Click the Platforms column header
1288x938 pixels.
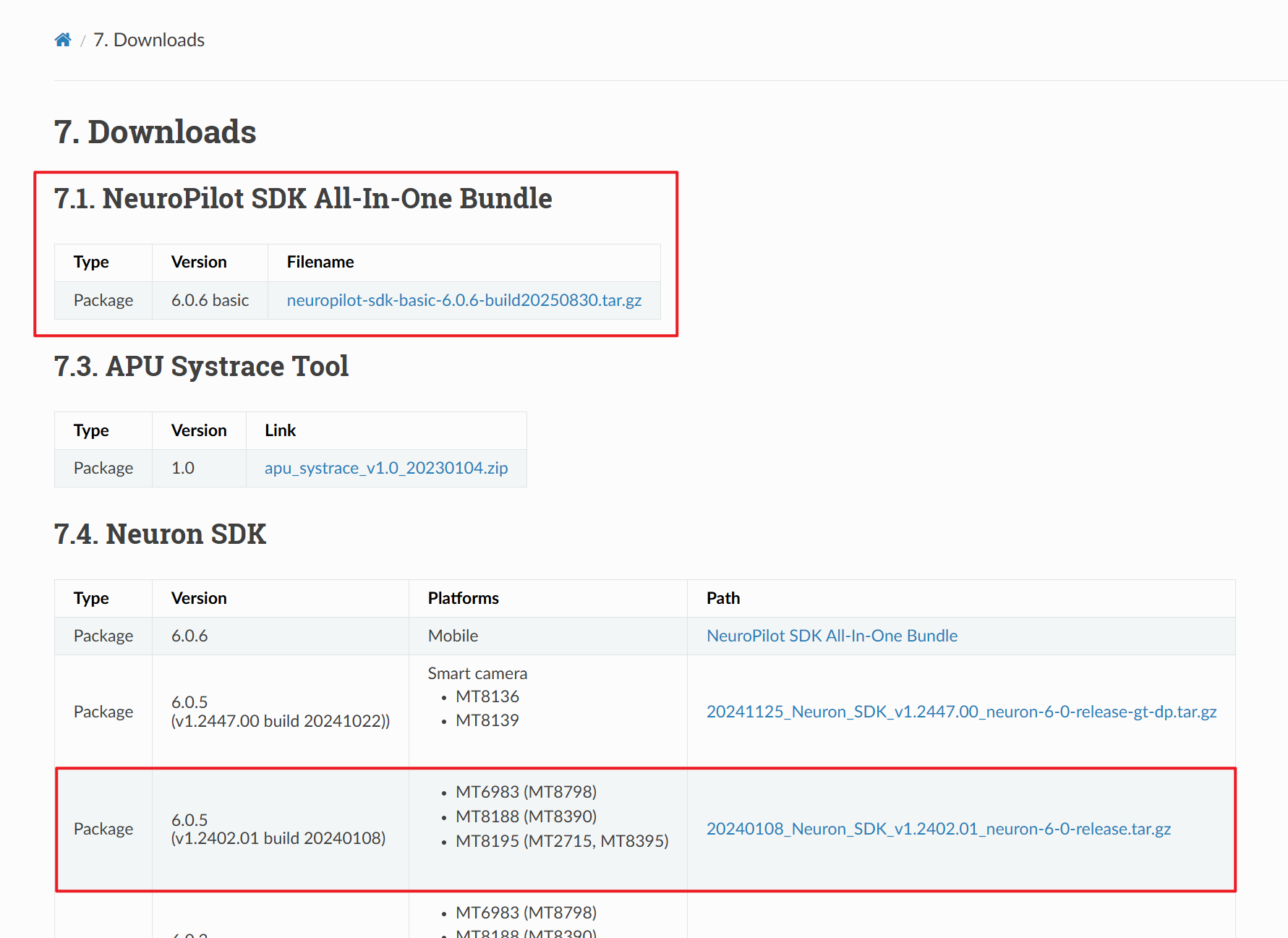(463, 598)
